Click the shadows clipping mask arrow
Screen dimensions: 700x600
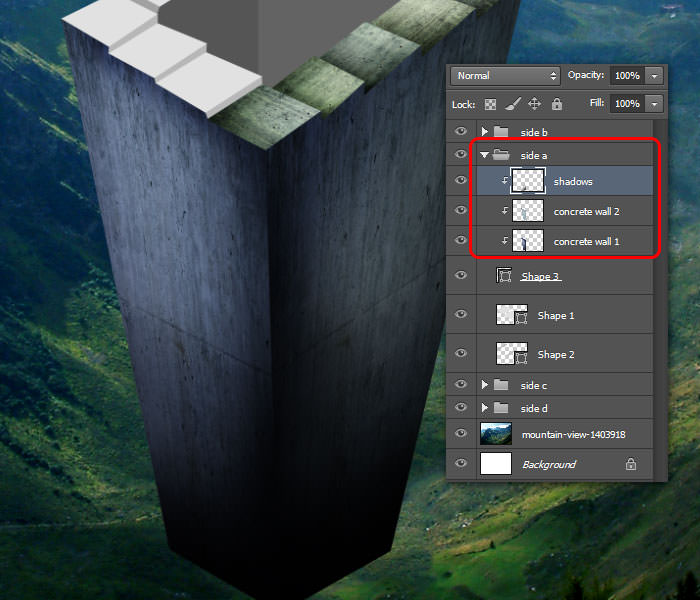504,180
